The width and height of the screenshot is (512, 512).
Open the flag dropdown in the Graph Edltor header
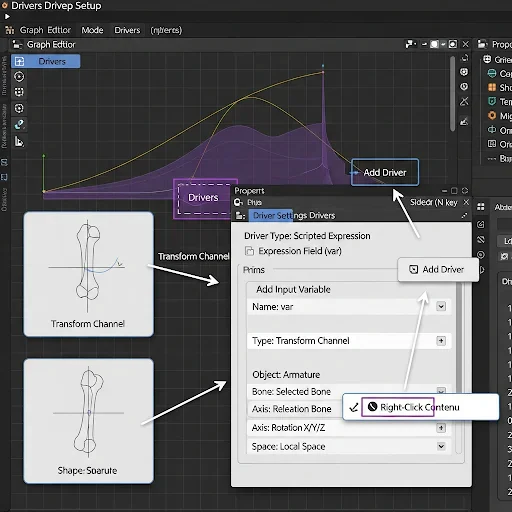coord(411,44)
